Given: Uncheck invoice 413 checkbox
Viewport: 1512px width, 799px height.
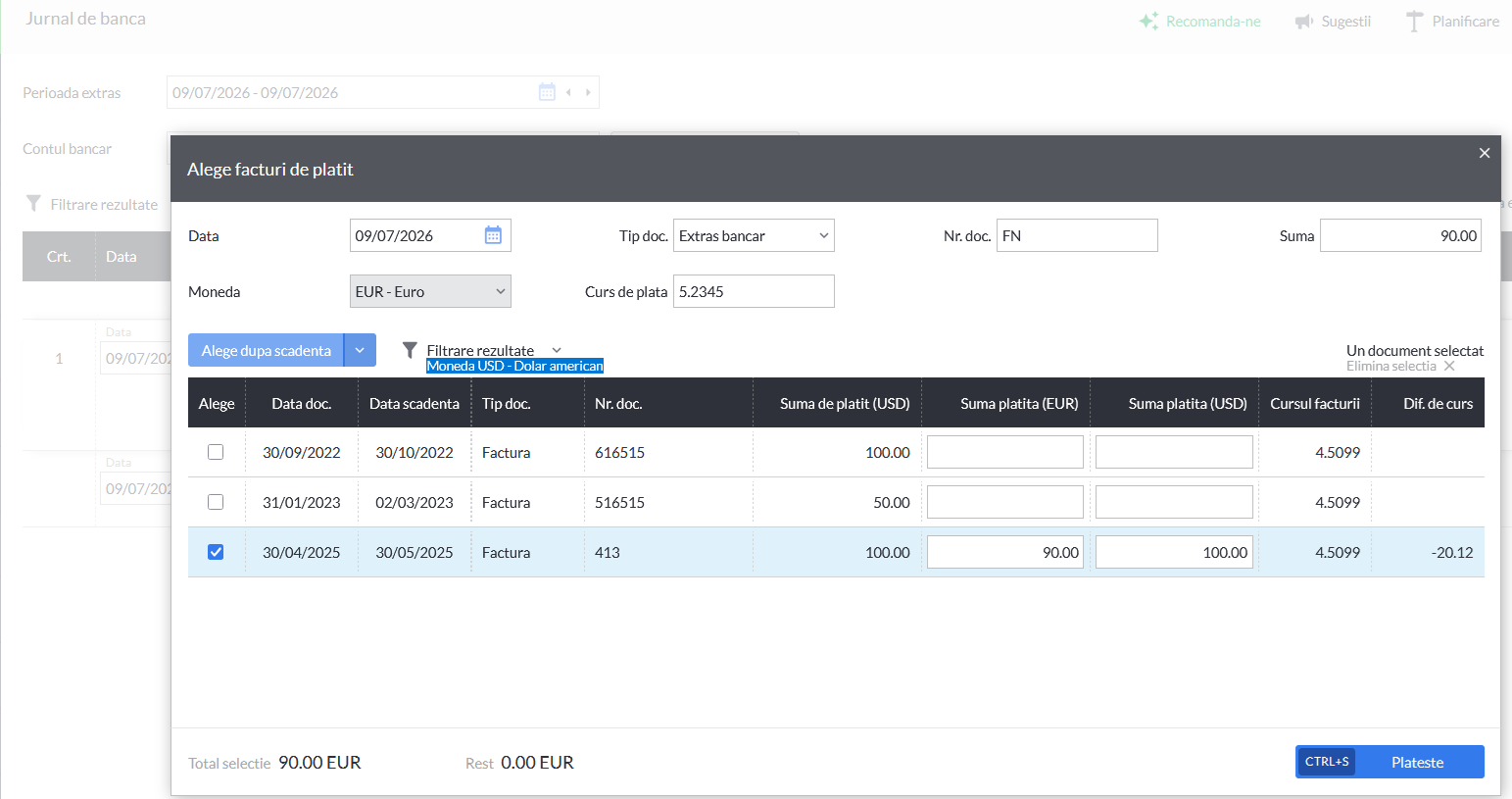Looking at the screenshot, I should tap(216, 552).
